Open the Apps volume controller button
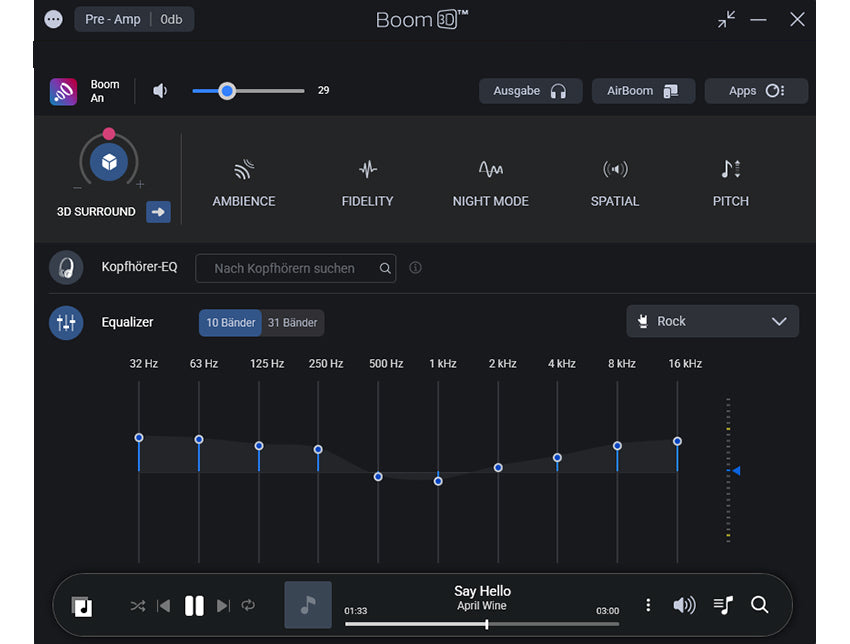850x644 pixels. 756,91
